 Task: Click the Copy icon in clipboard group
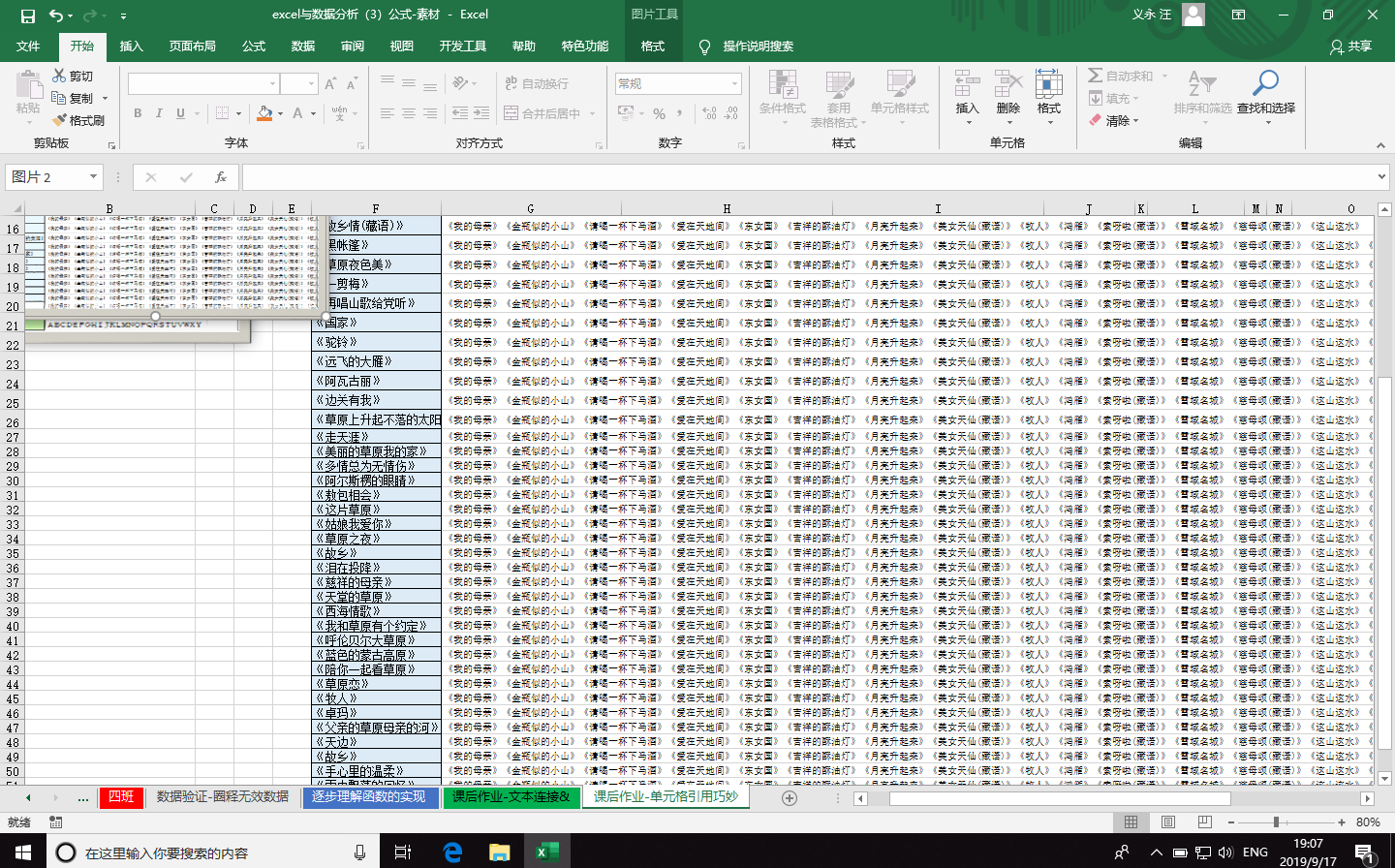[x=60, y=98]
